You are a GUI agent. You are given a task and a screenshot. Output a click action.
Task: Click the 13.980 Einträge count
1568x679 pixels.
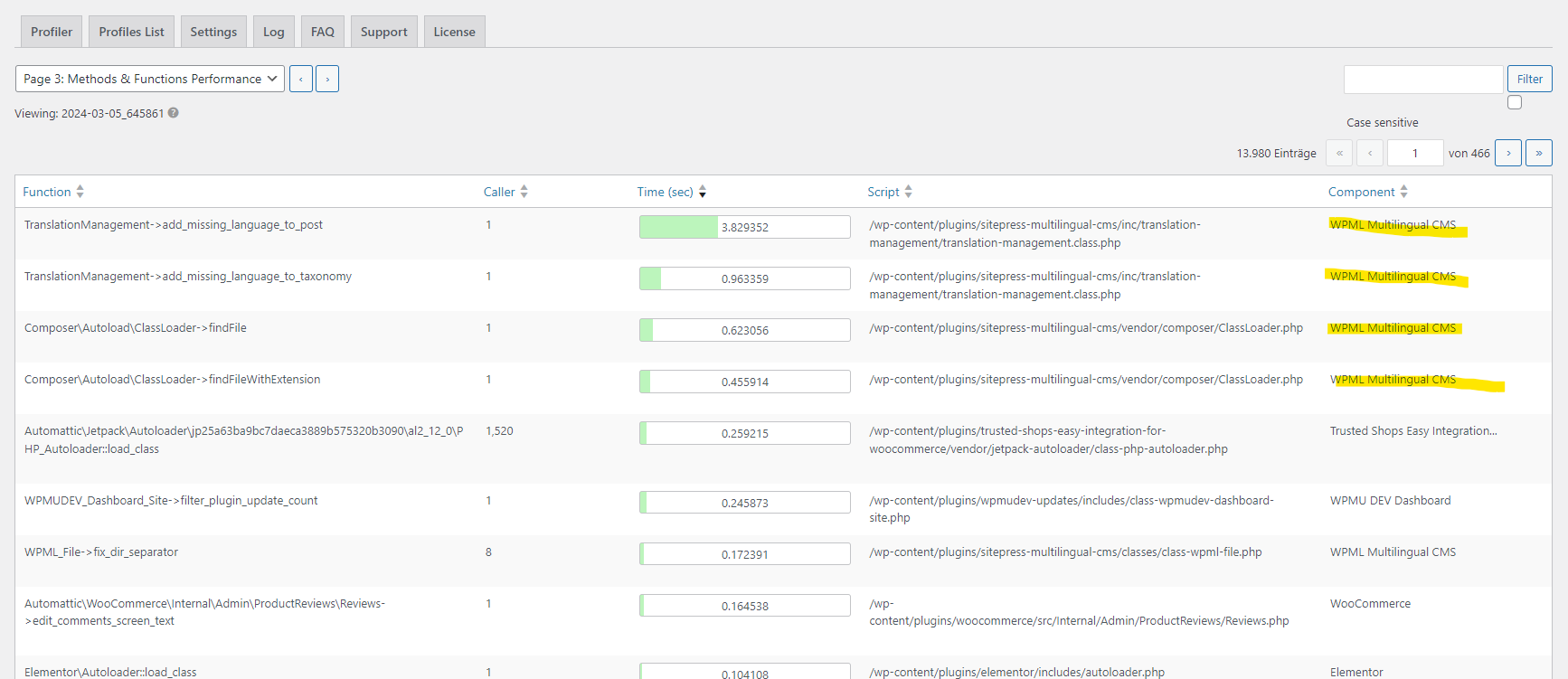click(x=1276, y=153)
